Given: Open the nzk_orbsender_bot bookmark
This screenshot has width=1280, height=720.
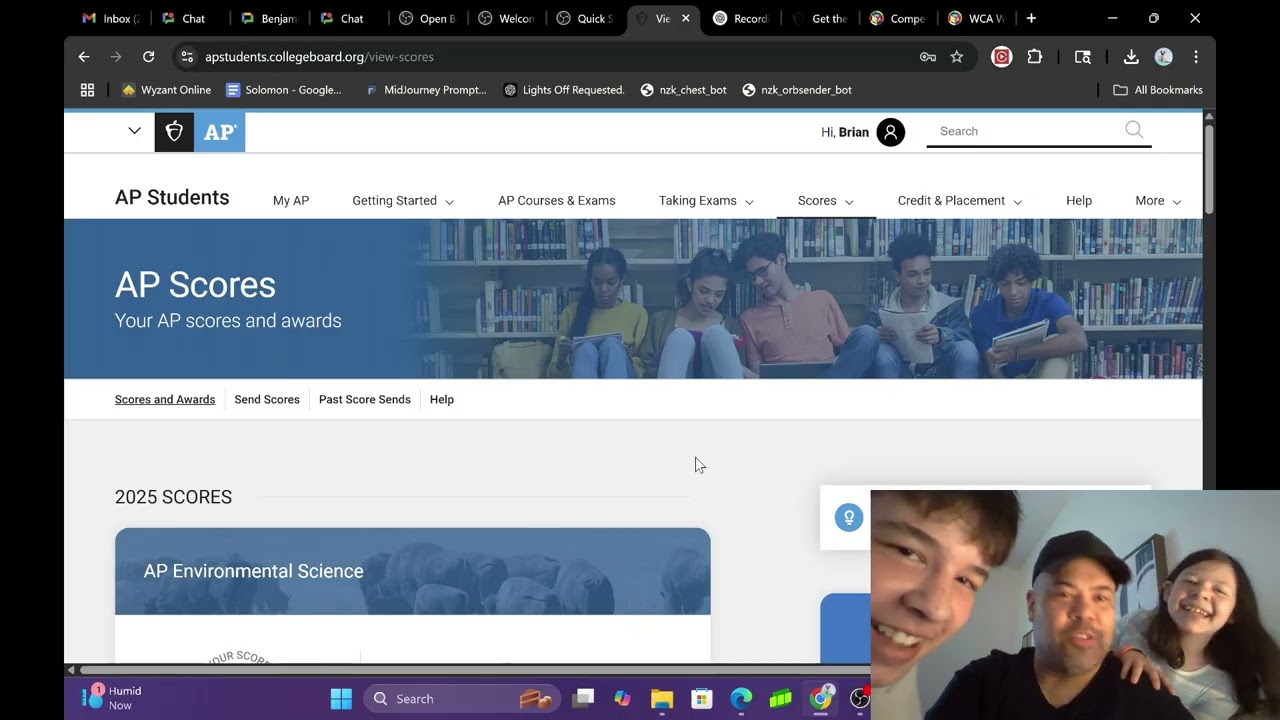Looking at the screenshot, I should pyautogui.click(x=797, y=90).
